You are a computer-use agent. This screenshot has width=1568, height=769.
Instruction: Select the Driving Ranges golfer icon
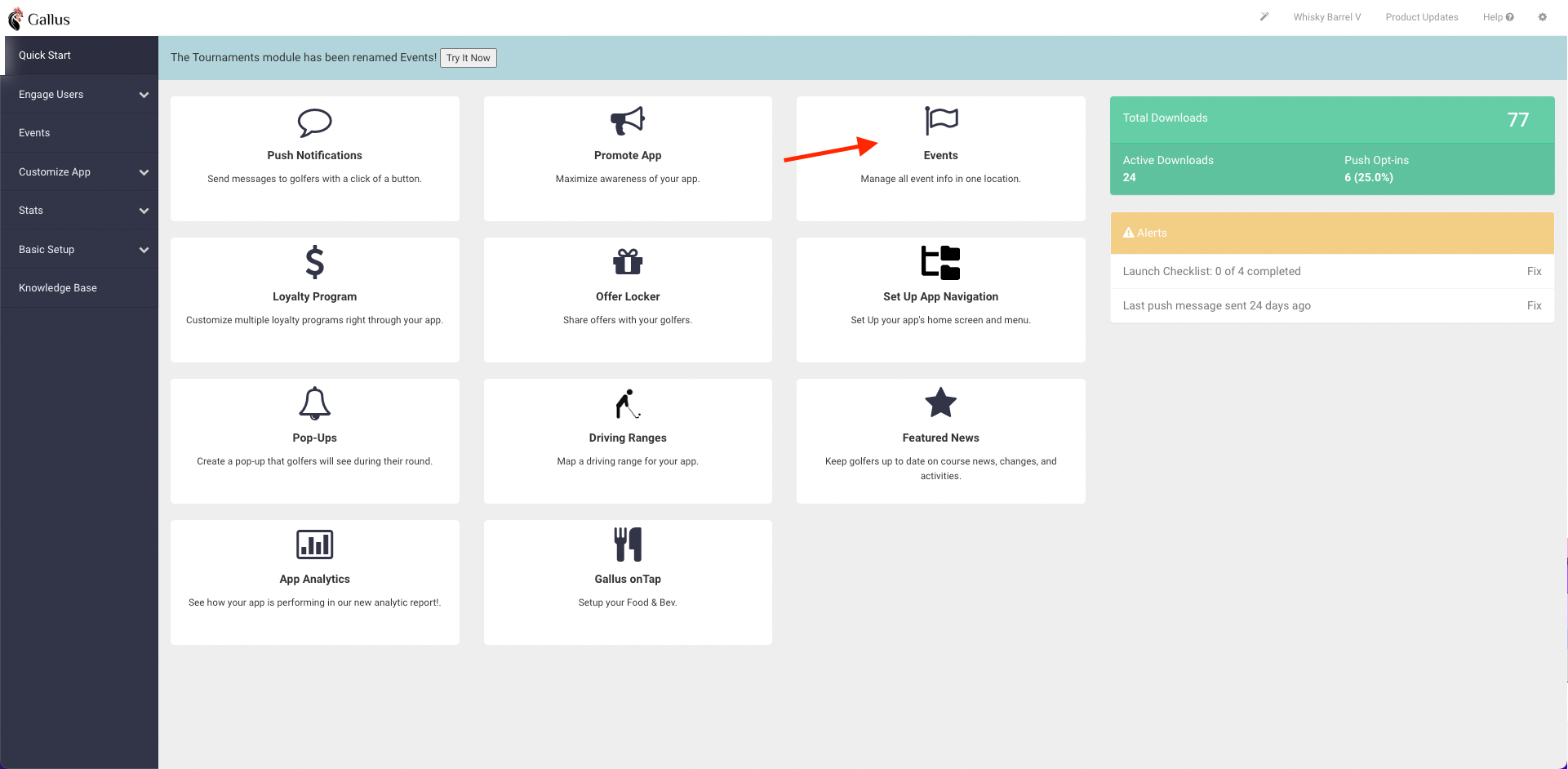click(x=628, y=403)
